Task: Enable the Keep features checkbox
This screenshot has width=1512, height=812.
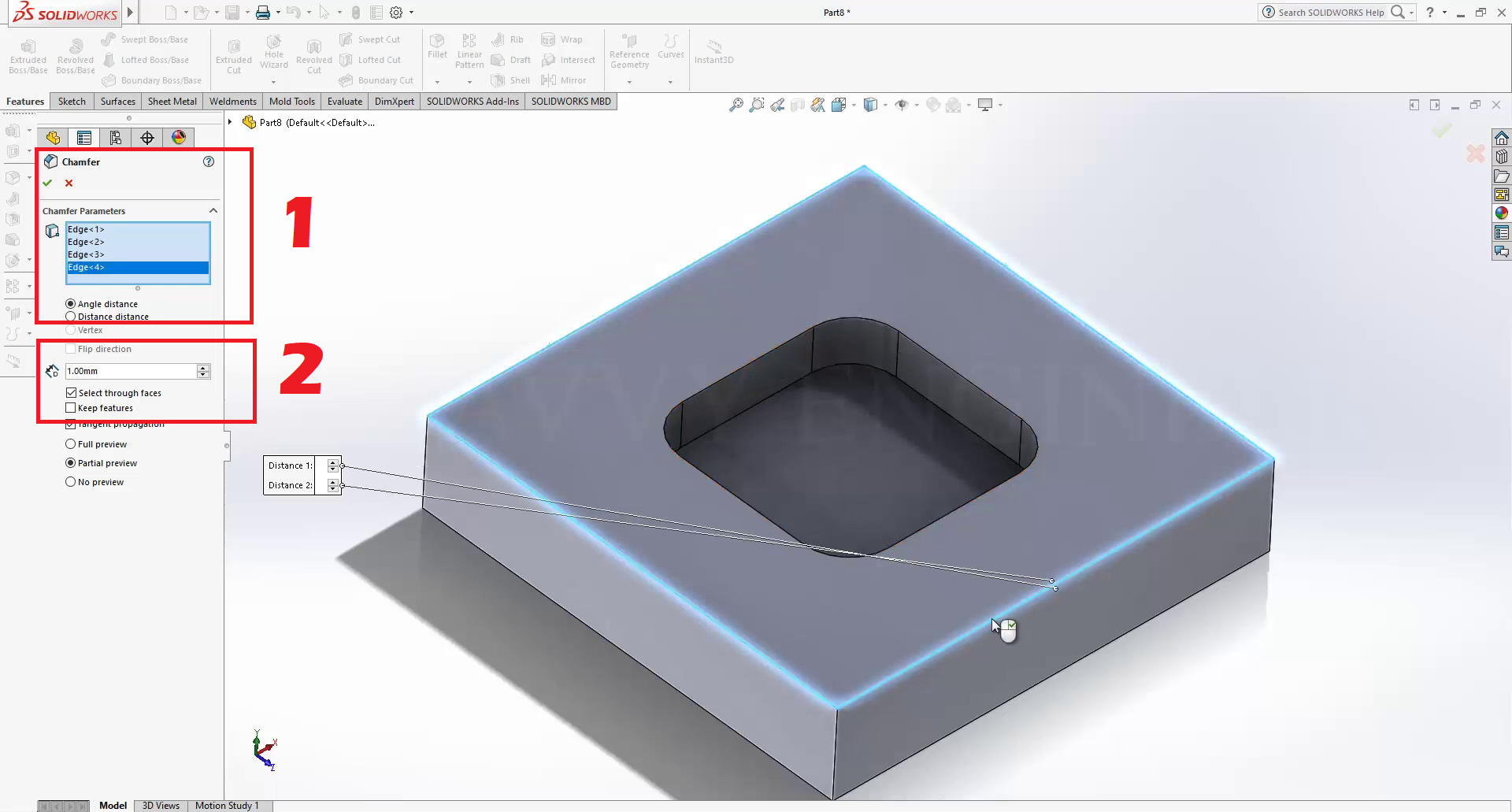Action: click(x=71, y=408)
